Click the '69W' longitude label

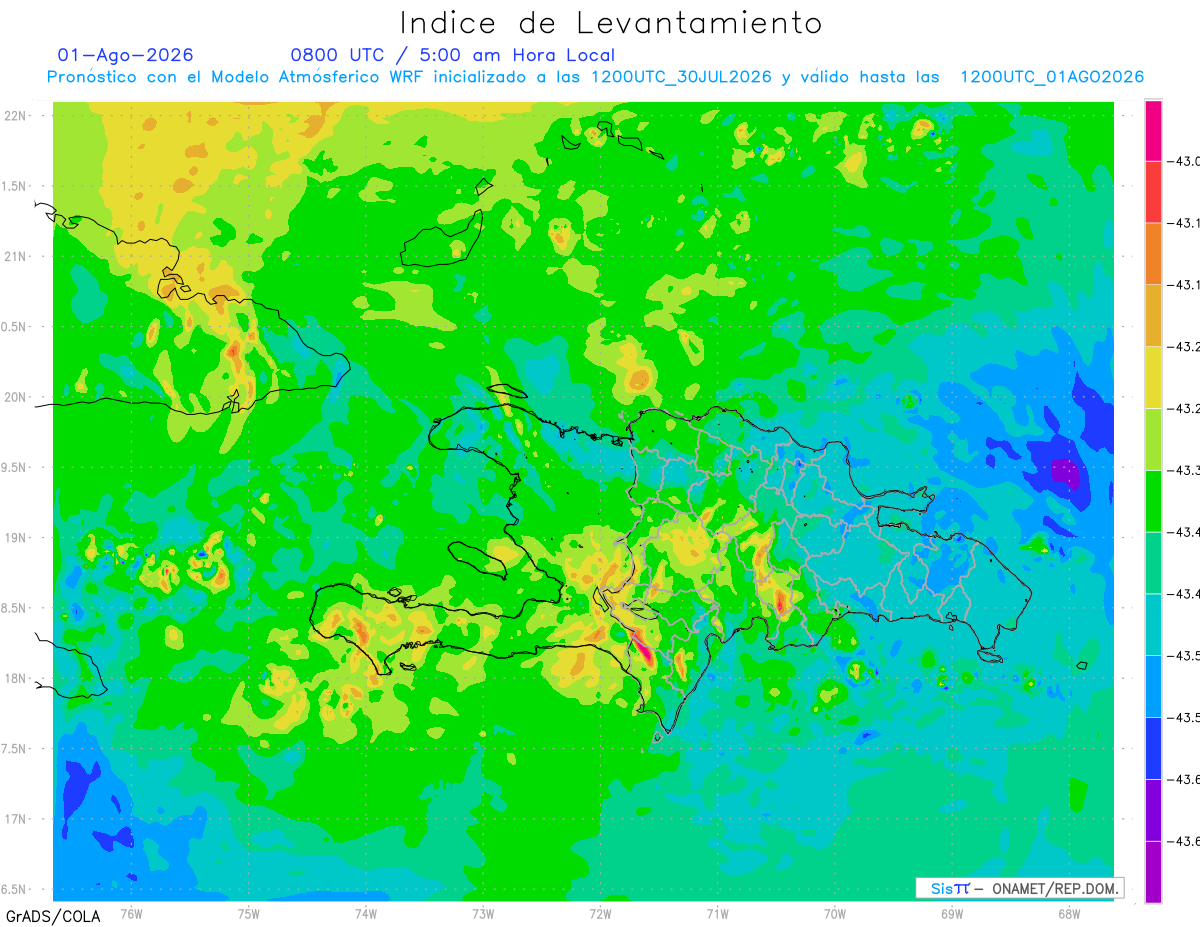pos(952,914)
